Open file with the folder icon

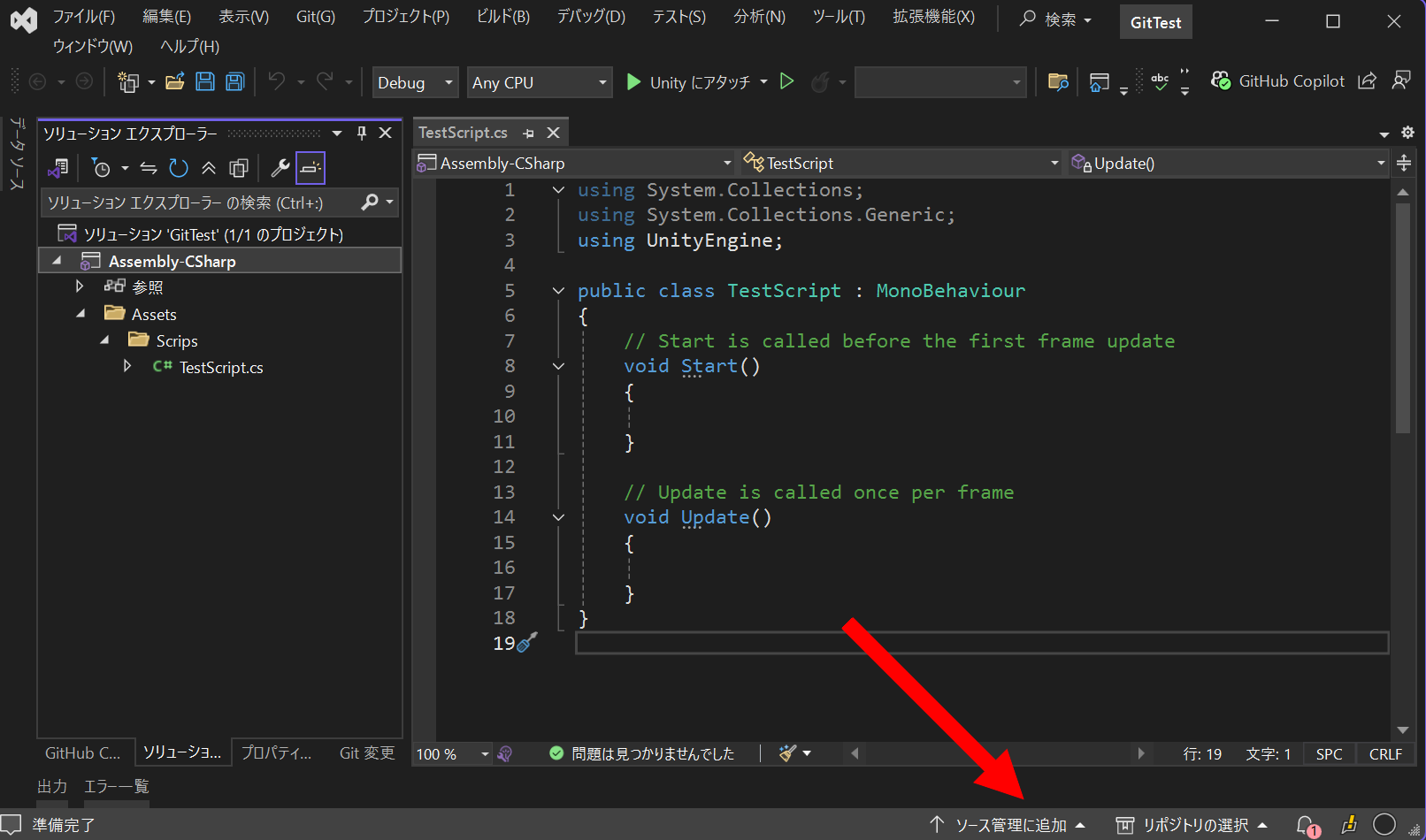coord(175,82)
